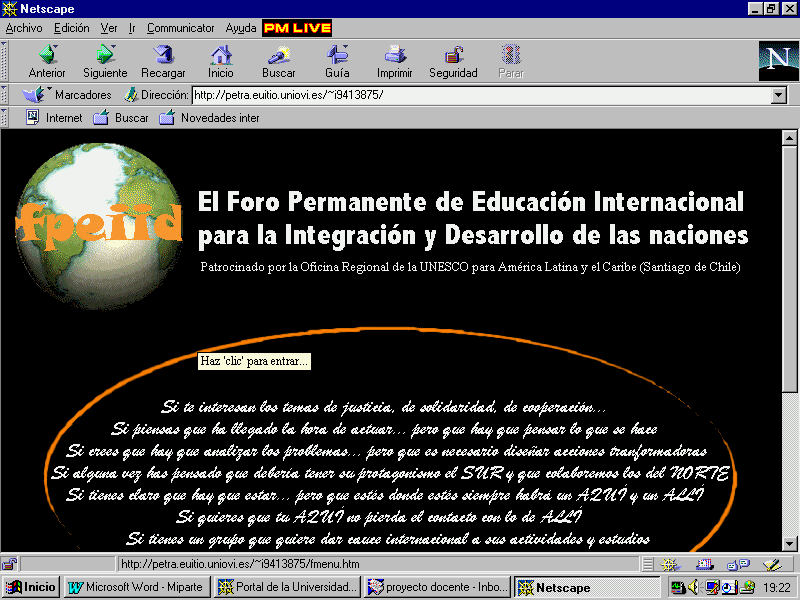Expand the Dirección address history dropdown
This screenshot has width=800, height=600.
click(x=779, y=95)
